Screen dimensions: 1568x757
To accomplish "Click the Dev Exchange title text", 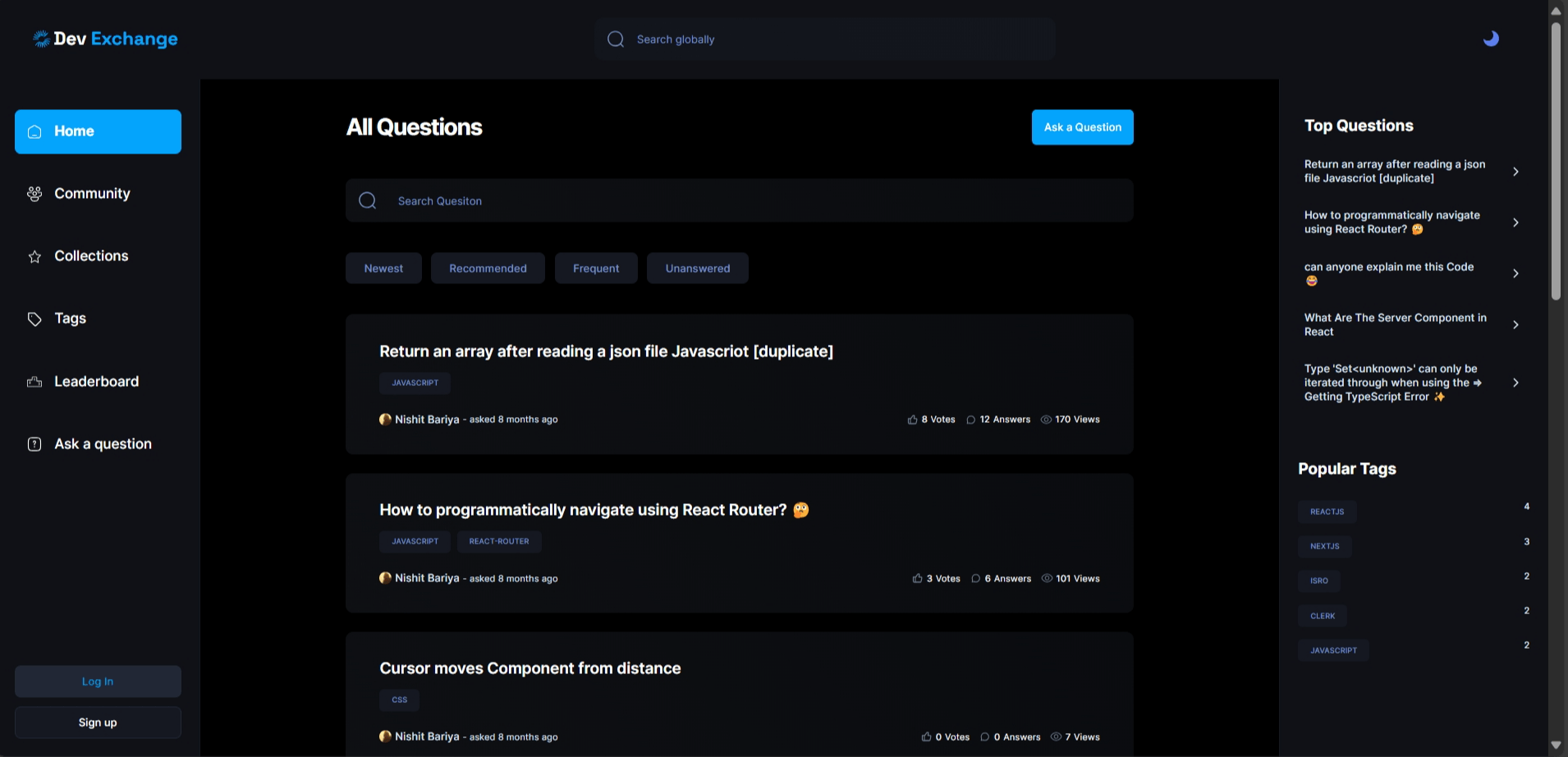I will (116, 39).
